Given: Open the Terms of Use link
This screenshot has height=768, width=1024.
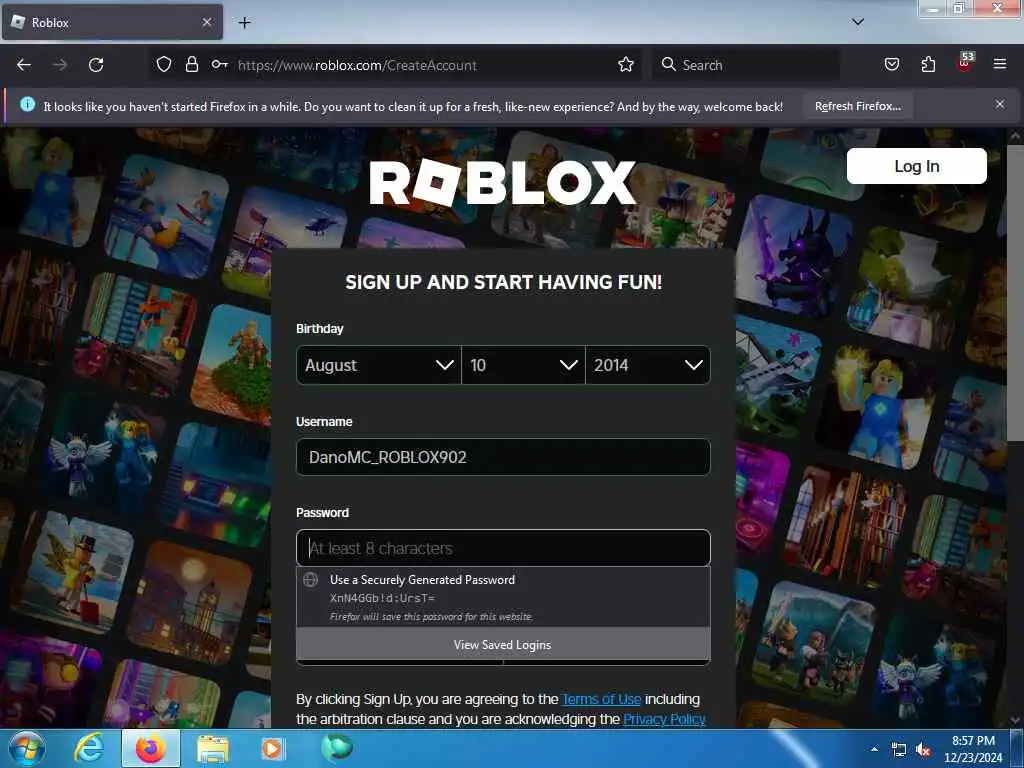Looking at the screenshot, I should 601,699.
